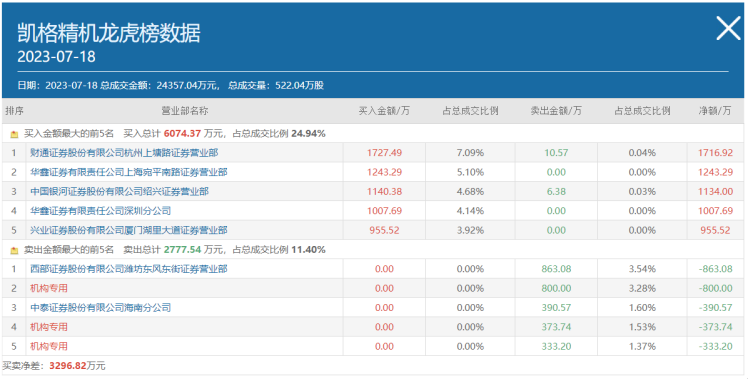Click 机构专用 in sell row 2
The height and width of the screenshot is (380, 748).
point(49,288)
